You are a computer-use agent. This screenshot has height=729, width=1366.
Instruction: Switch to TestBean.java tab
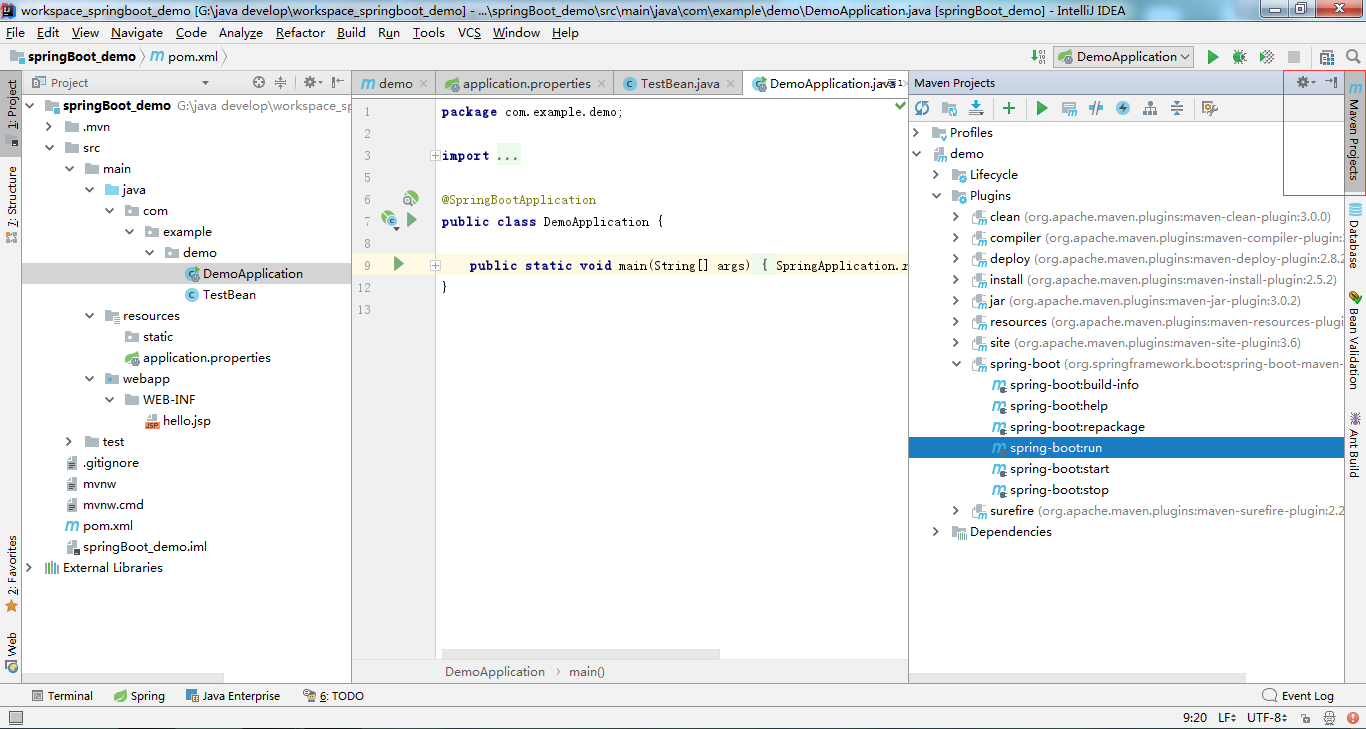[x=680, y=83]
